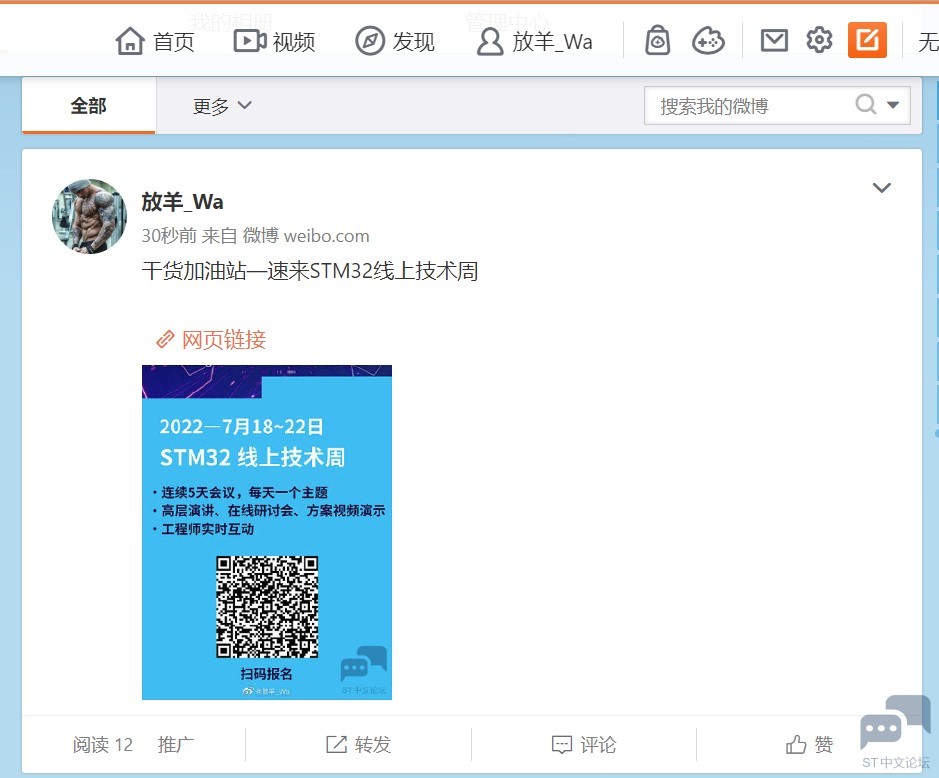The height and width of the screenshot is (778, 939).
Task: Click the 30秒前 timestamp link
Action: (x=169, y=236)
